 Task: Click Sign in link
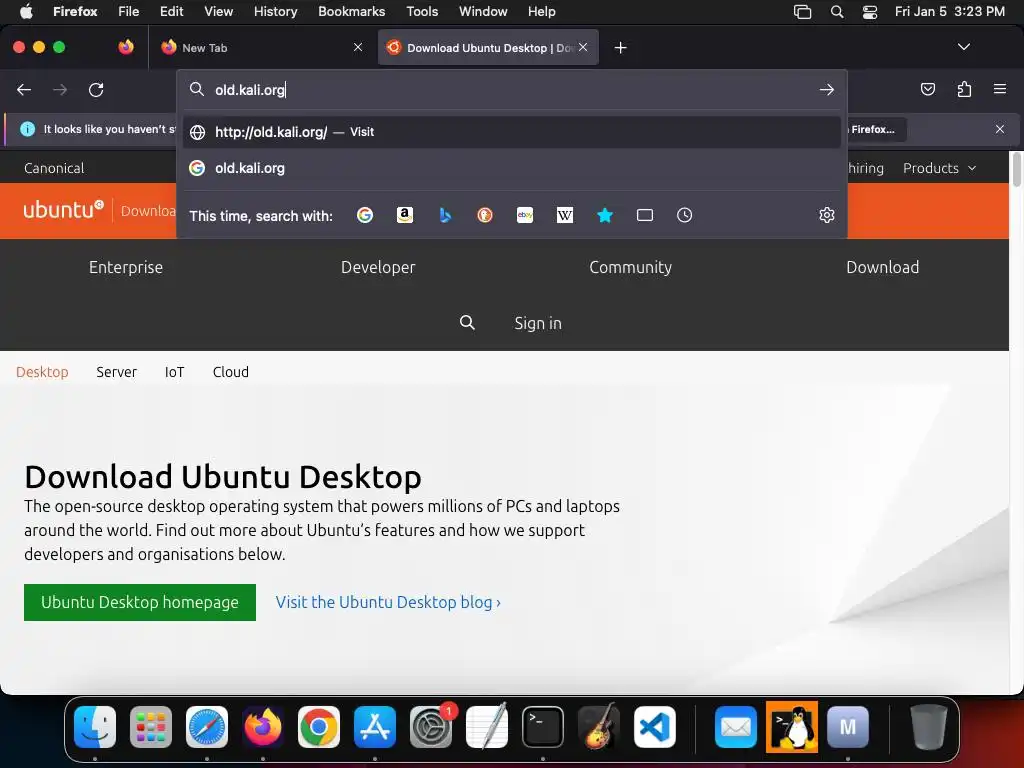537,323
